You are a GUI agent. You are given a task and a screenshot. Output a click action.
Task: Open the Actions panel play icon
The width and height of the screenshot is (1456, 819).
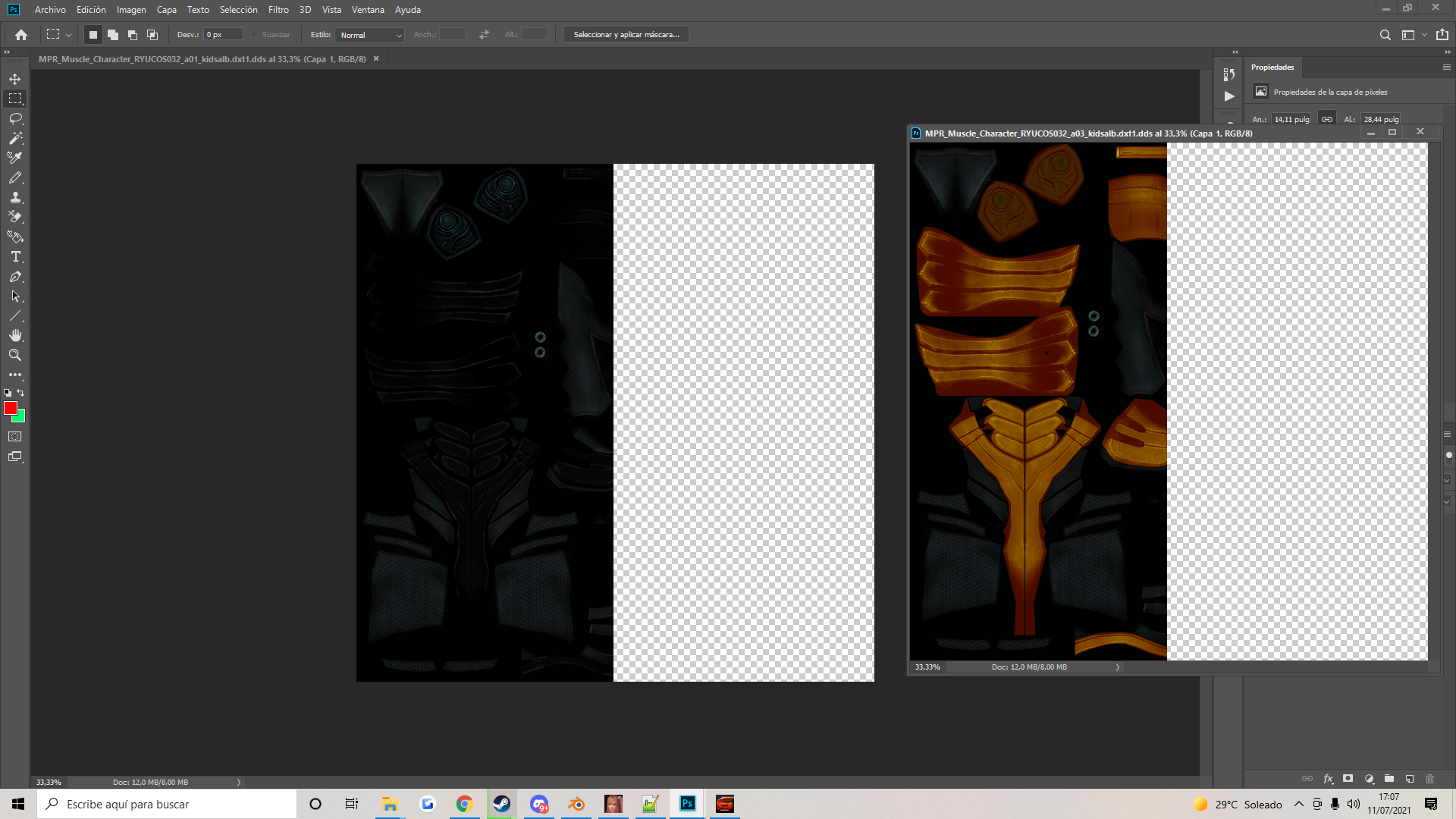(1229, 96)
